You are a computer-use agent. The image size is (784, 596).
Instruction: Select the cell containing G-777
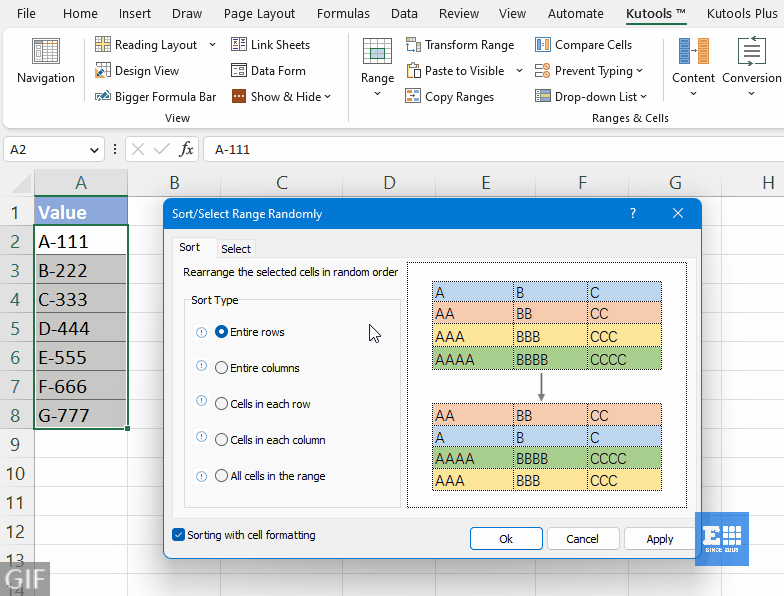click(81, 415)
